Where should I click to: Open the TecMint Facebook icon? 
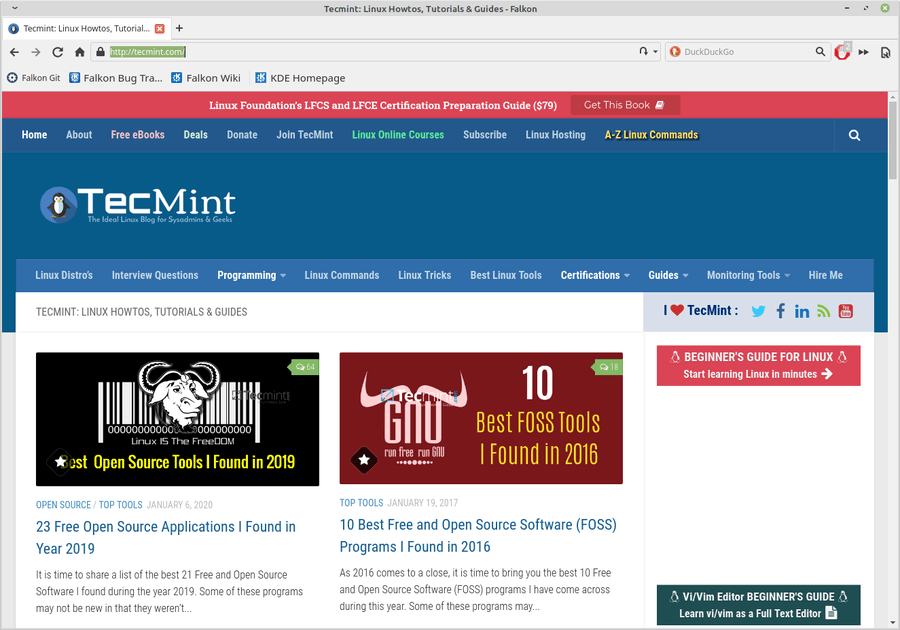(781, 311)
